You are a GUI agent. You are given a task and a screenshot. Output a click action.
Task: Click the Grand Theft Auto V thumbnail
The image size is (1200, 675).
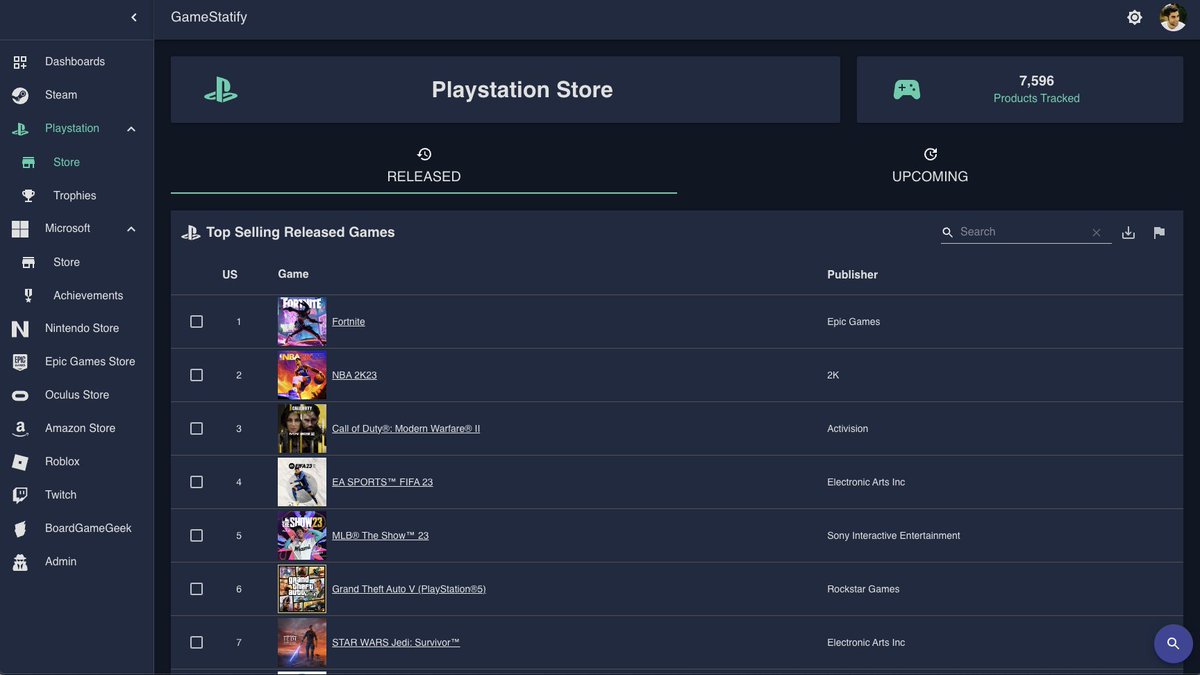click(x=302, y=589)
